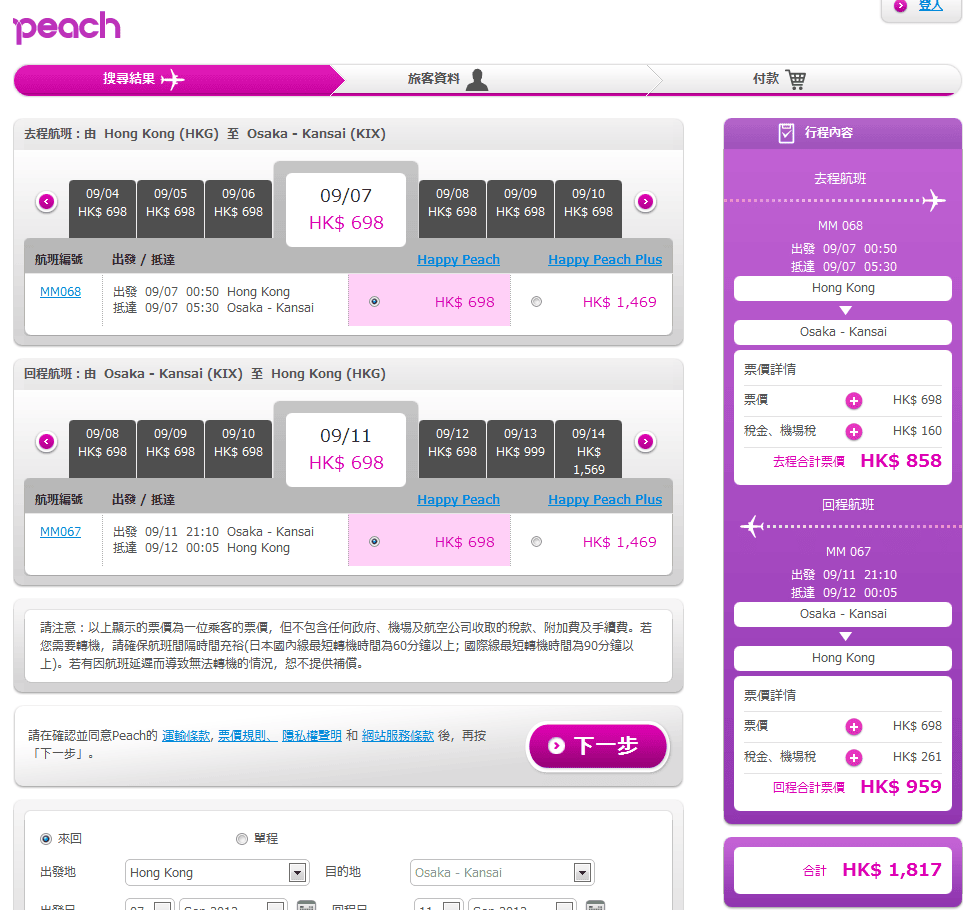Viewport: 971px width, 910px height.
Task: Open the 隱私權聲明 privacy policy link
Action: coord(311,736)
